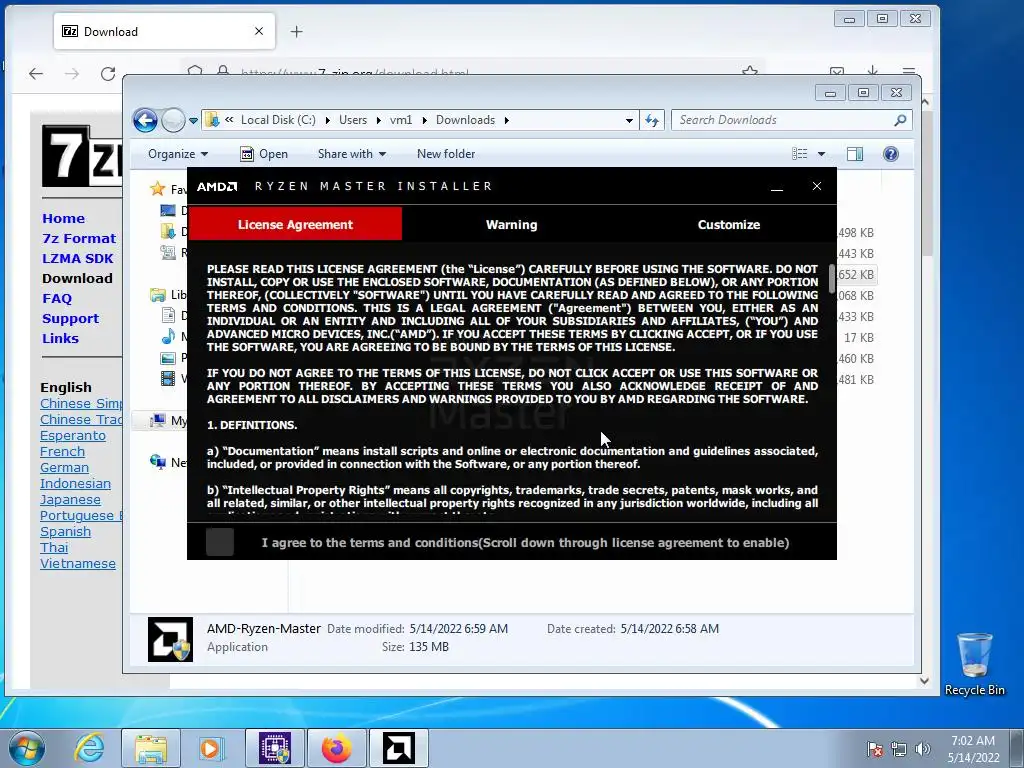This screenshot has height=768, width=1024.
Task: Go forward in Explorer window
Action: [172, 120]
